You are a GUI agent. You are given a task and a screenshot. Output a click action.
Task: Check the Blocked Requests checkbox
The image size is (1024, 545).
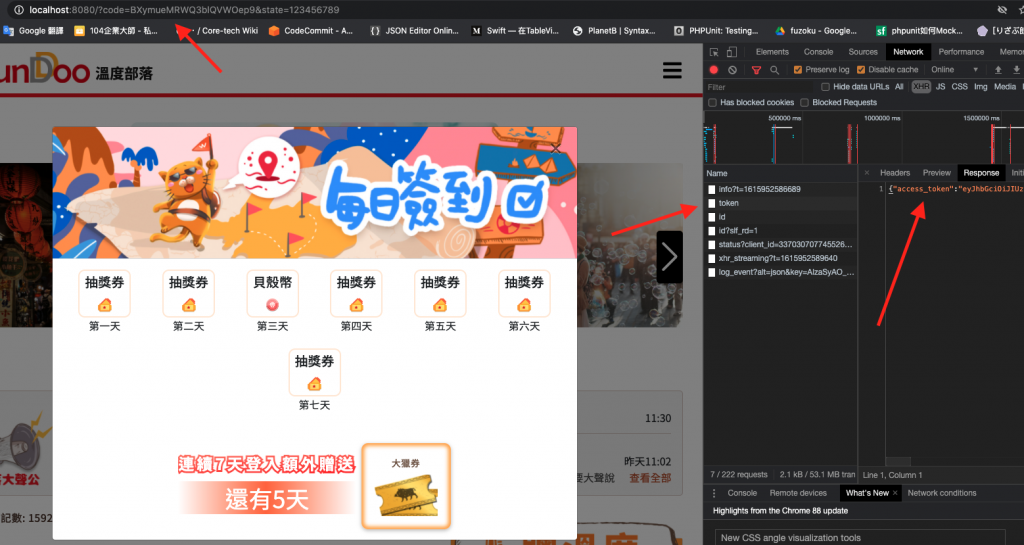(x=805, y=102)
